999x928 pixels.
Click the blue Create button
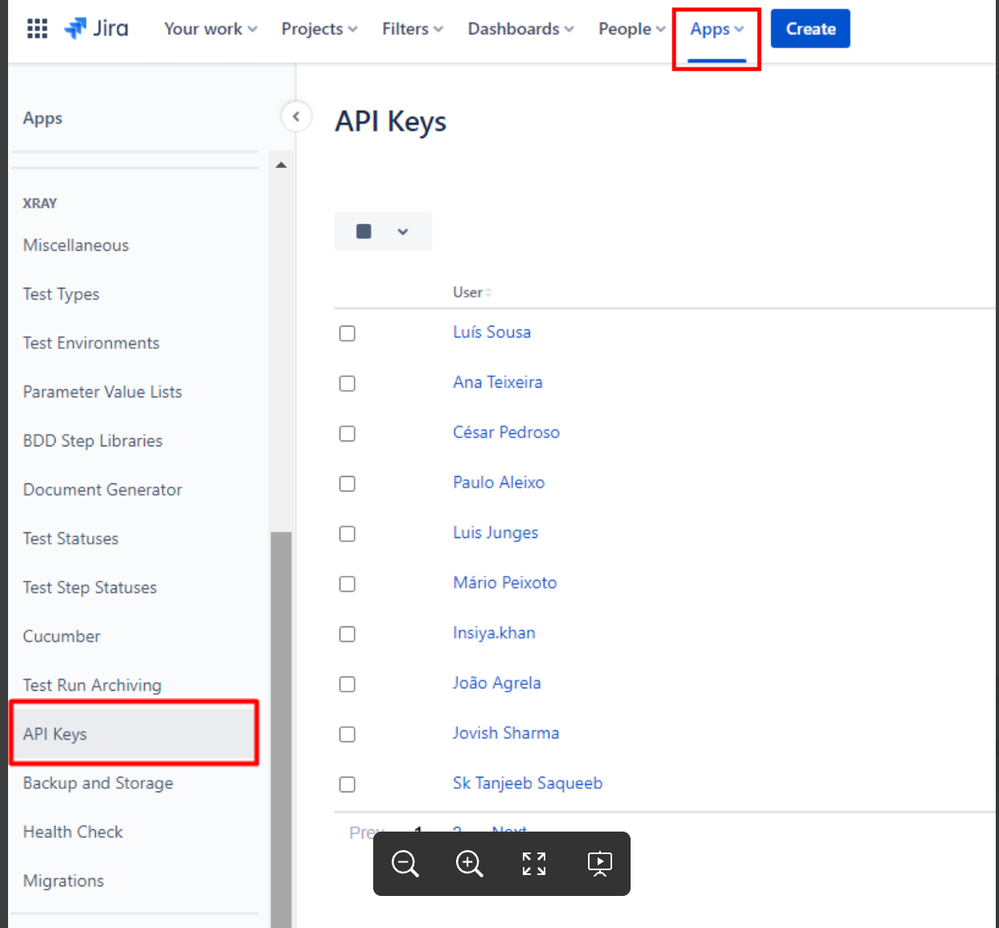pos(810,29)
